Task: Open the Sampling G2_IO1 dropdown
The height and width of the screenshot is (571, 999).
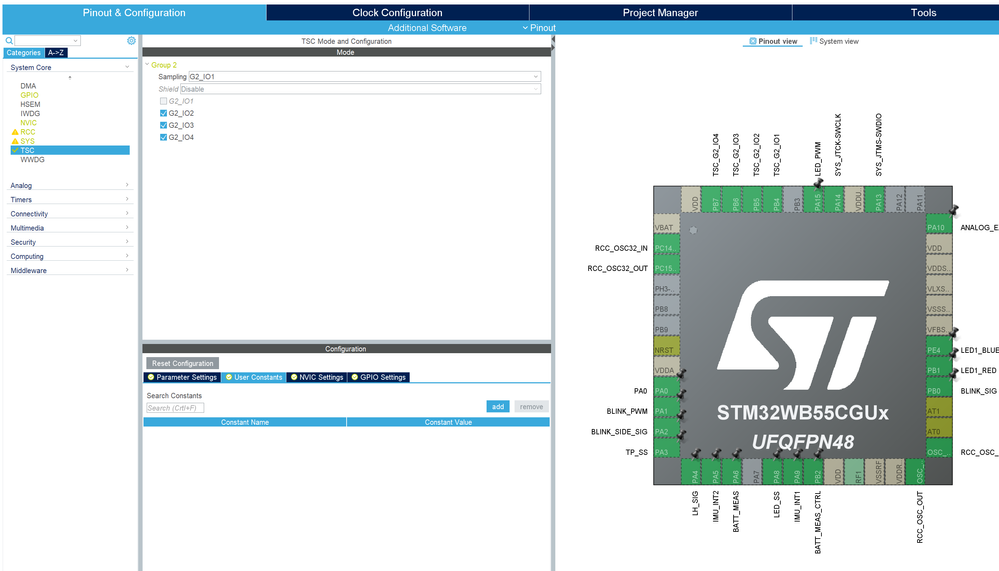Action: click(x=364, y=76)
